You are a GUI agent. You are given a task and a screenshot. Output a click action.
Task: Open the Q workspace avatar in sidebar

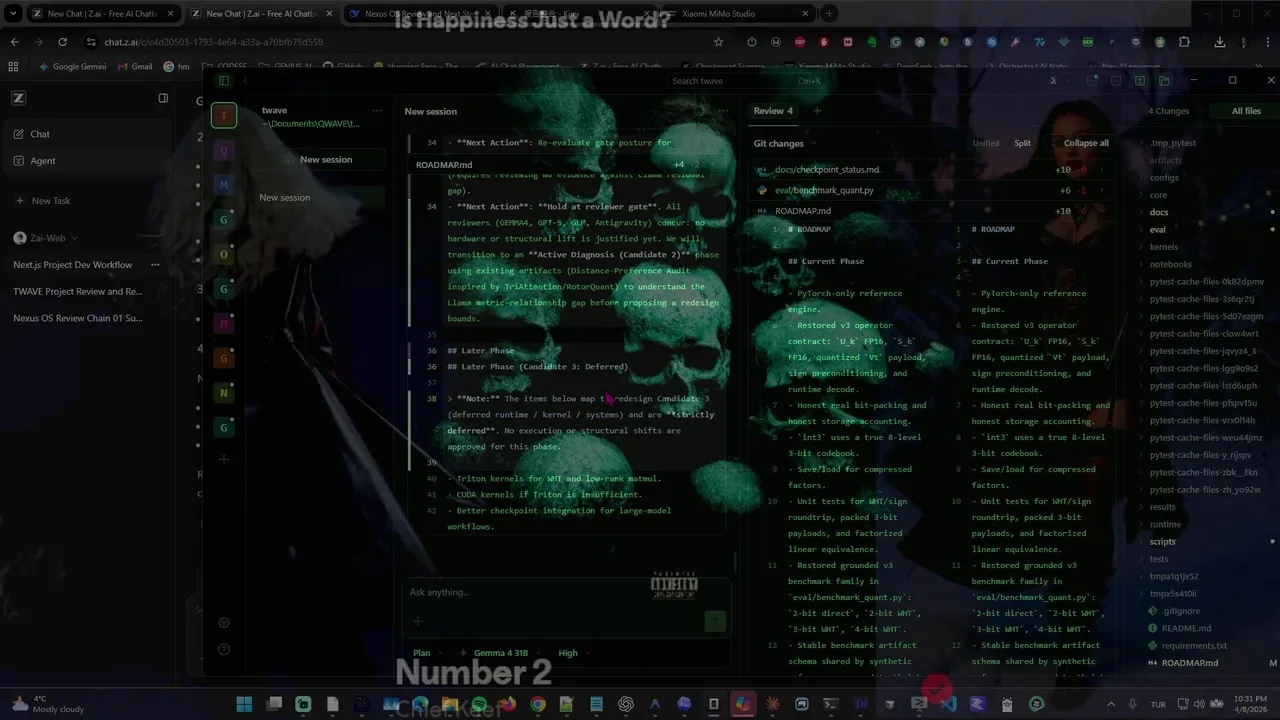(224, 150)
